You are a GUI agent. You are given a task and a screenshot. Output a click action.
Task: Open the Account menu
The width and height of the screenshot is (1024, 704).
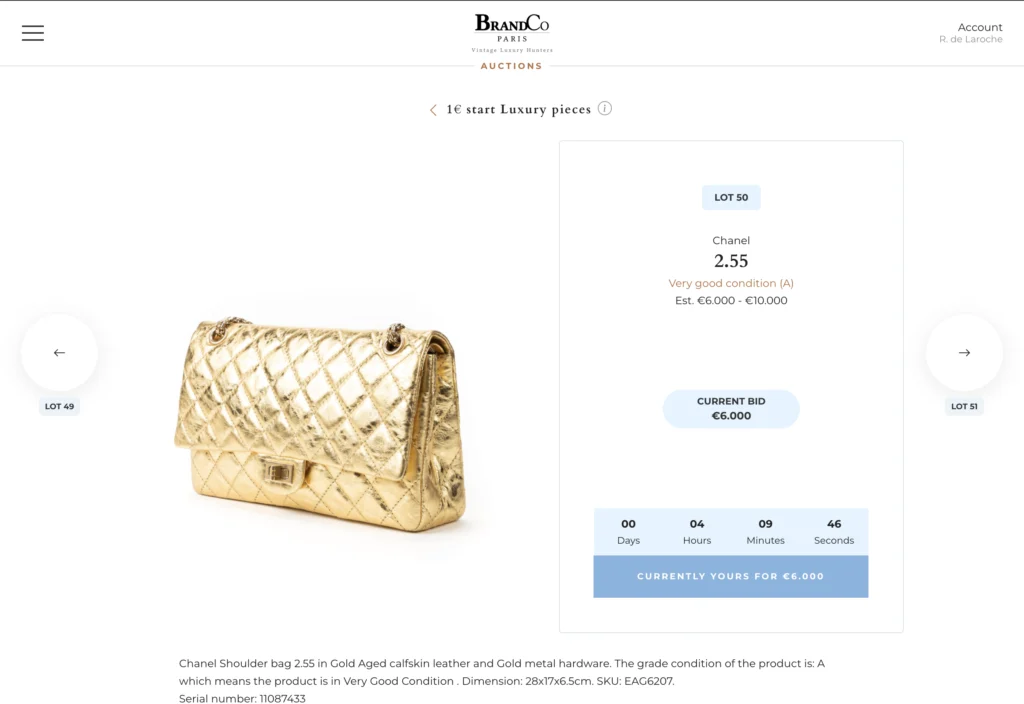(979, 27)
